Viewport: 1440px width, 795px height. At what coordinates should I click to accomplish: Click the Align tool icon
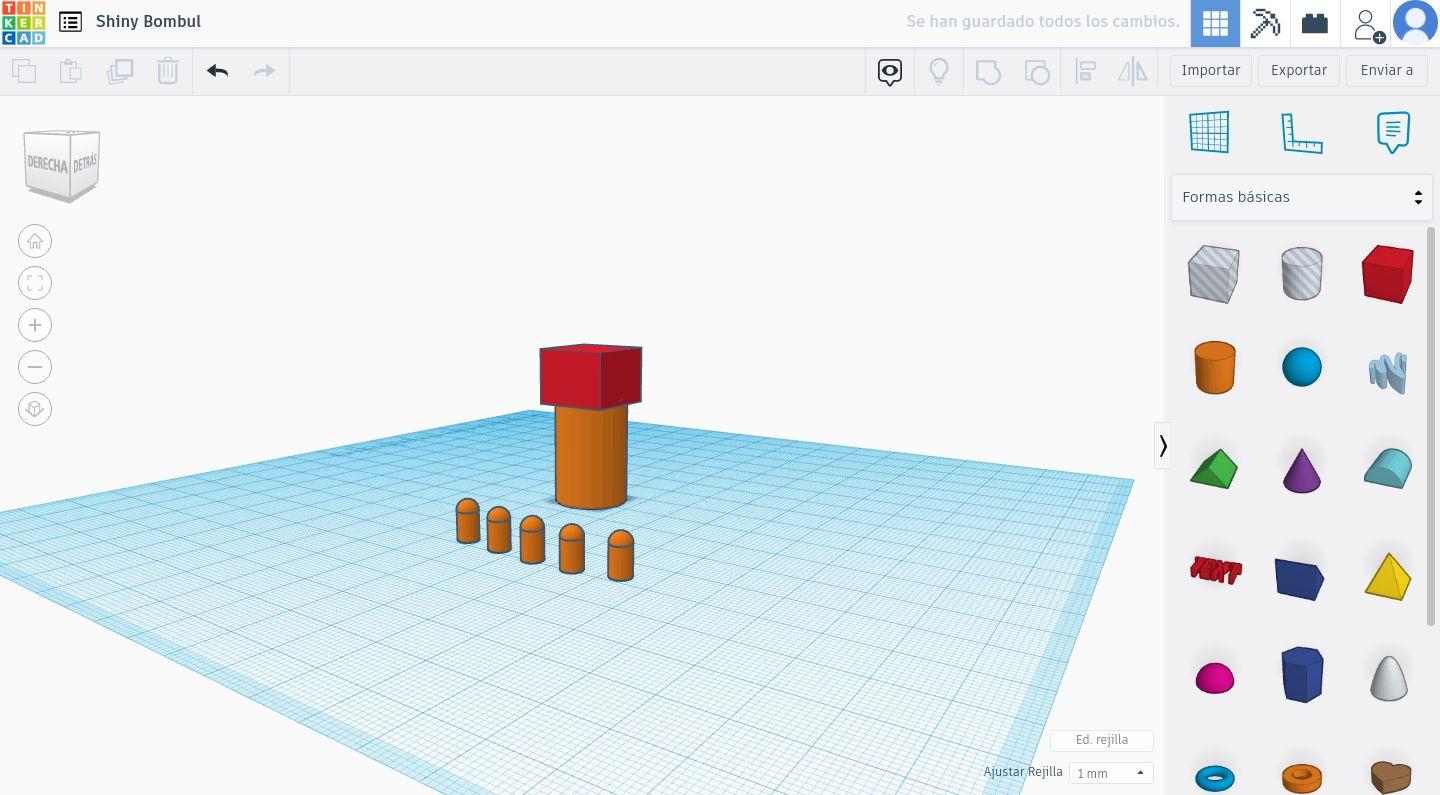coord(1086,71)
